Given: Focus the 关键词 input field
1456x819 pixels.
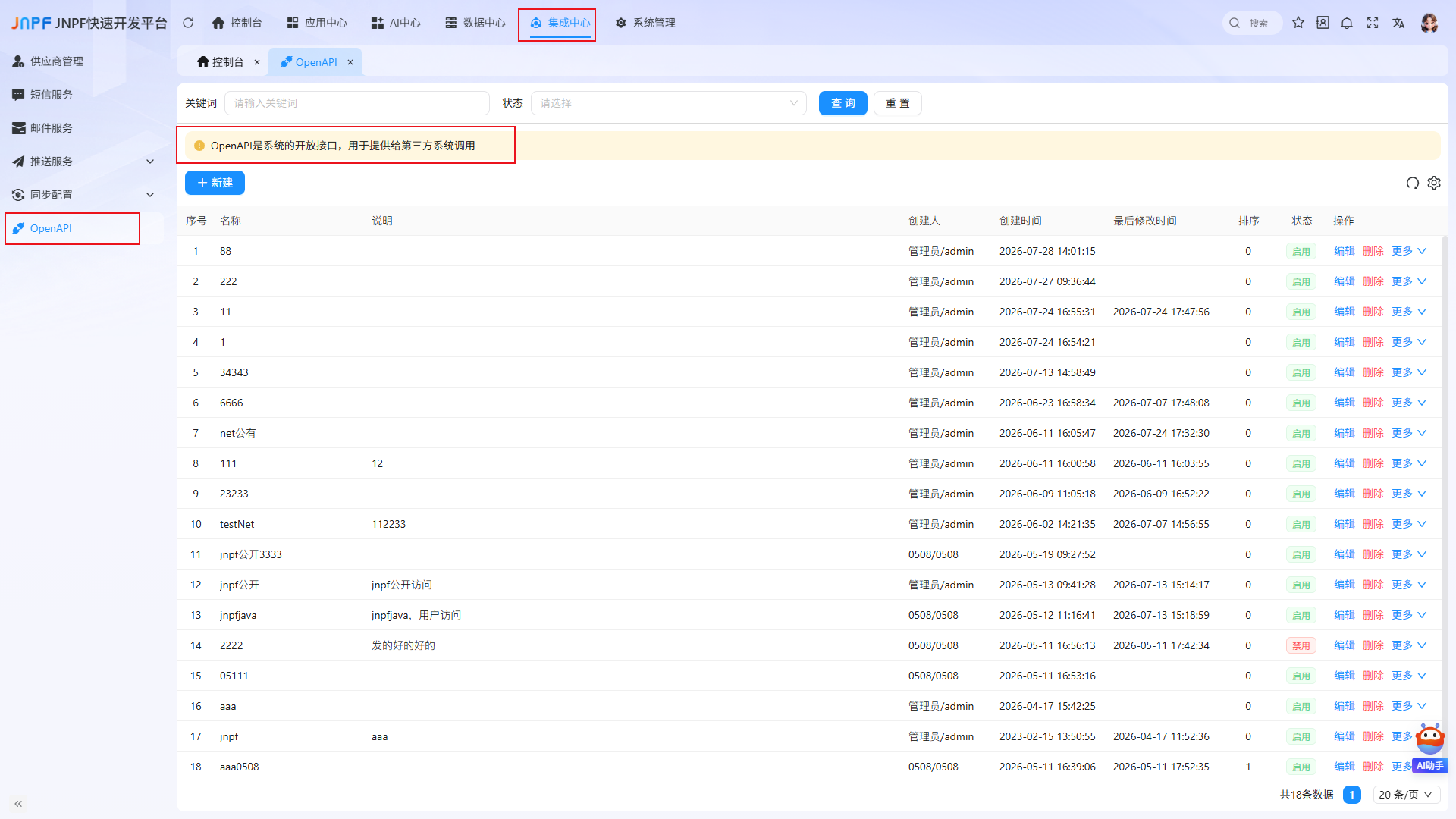Looking at the screenshot, I should click(x=357, y=103).
